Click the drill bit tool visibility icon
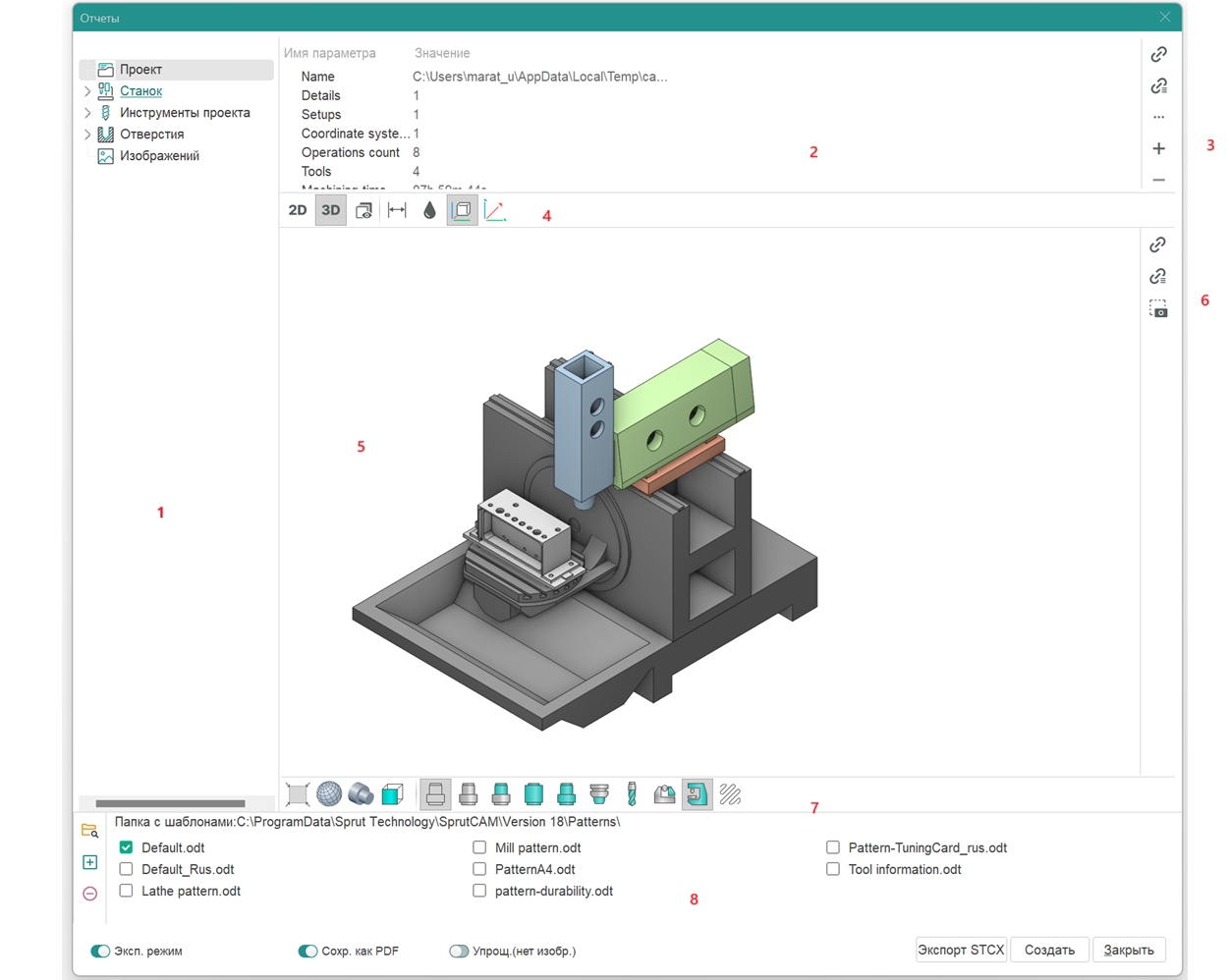 632,793
